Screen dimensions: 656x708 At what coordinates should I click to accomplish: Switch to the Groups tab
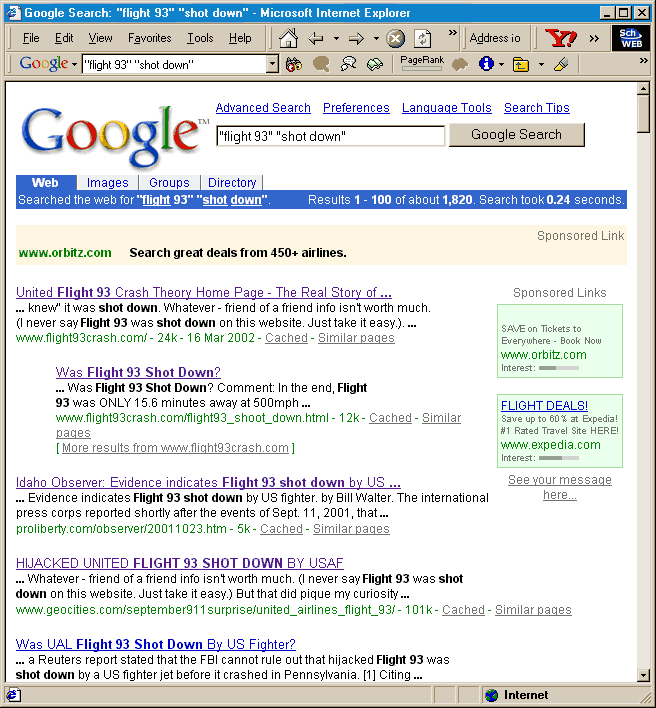tap(169, 183)
